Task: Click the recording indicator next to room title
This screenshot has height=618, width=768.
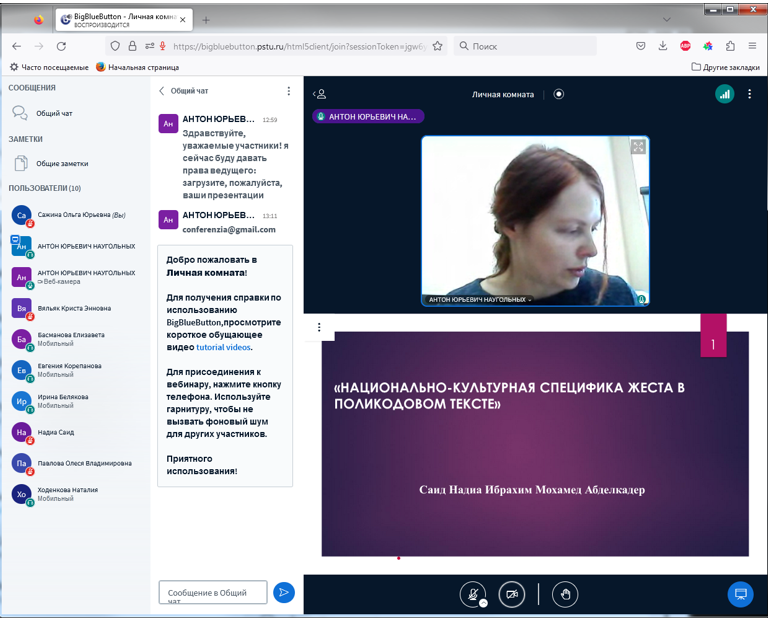Action: 559,94
